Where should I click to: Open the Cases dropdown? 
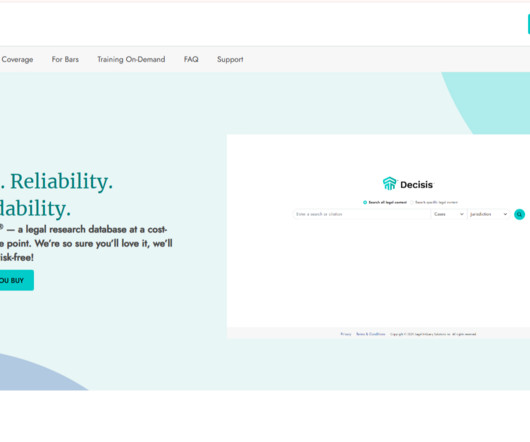[448, 214]
